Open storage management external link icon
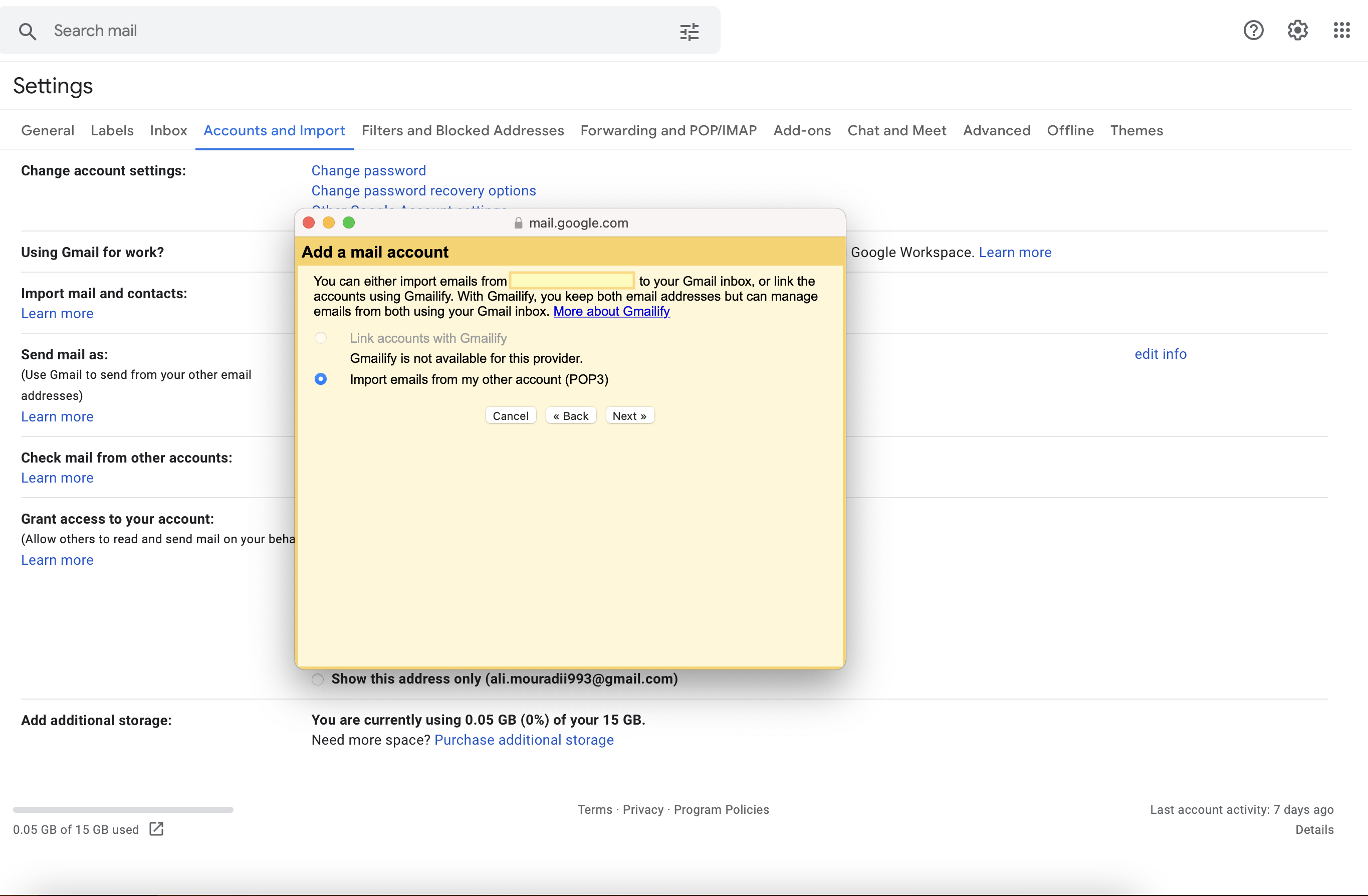Viewport: 1368px width, 896px height. tap(156, 829)
